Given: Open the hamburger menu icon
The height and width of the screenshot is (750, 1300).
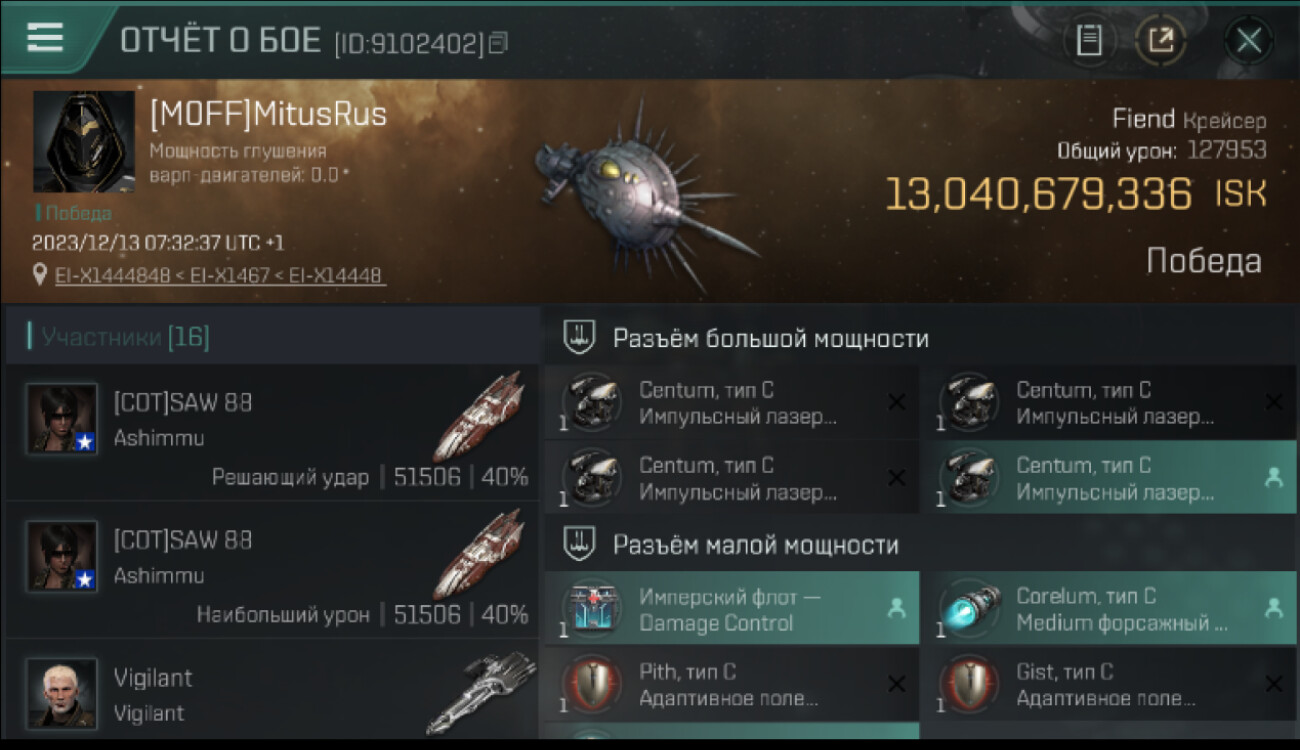Looking at the screenshot, I should (45, 38).
